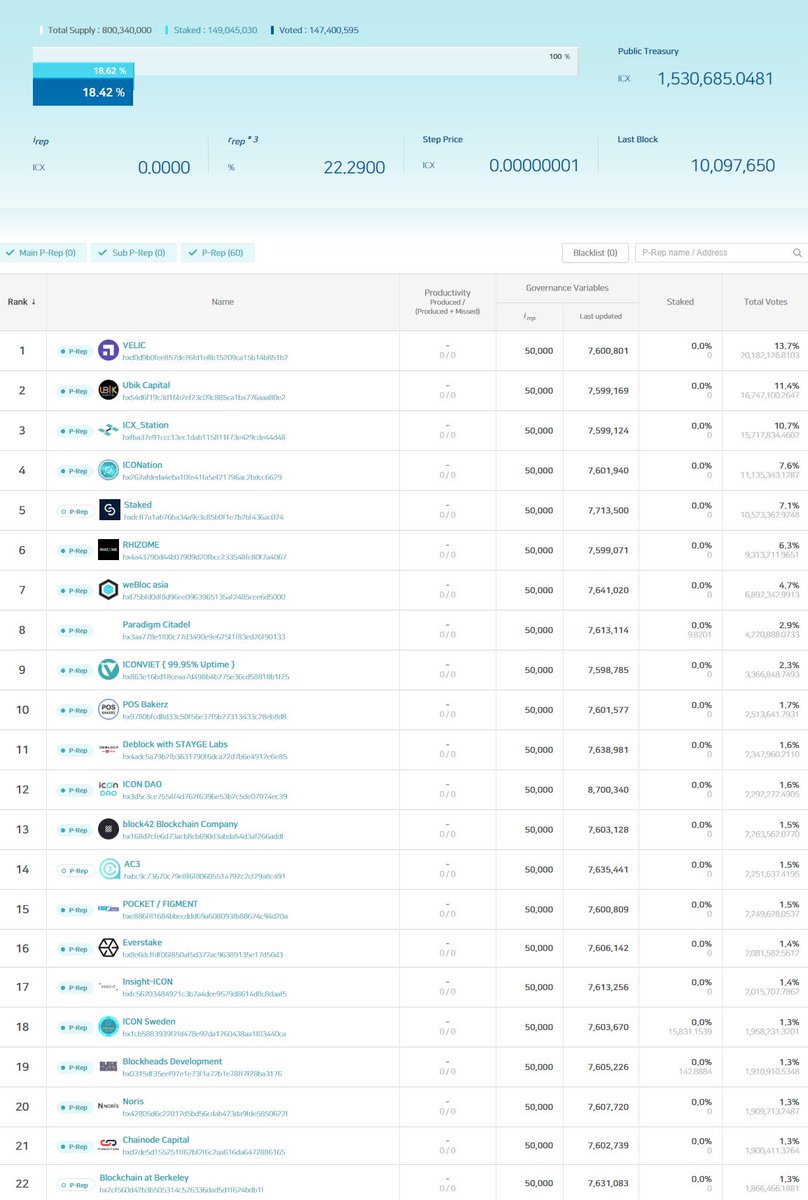
Task: Click the AC3 logo icon
Action: 109,869
